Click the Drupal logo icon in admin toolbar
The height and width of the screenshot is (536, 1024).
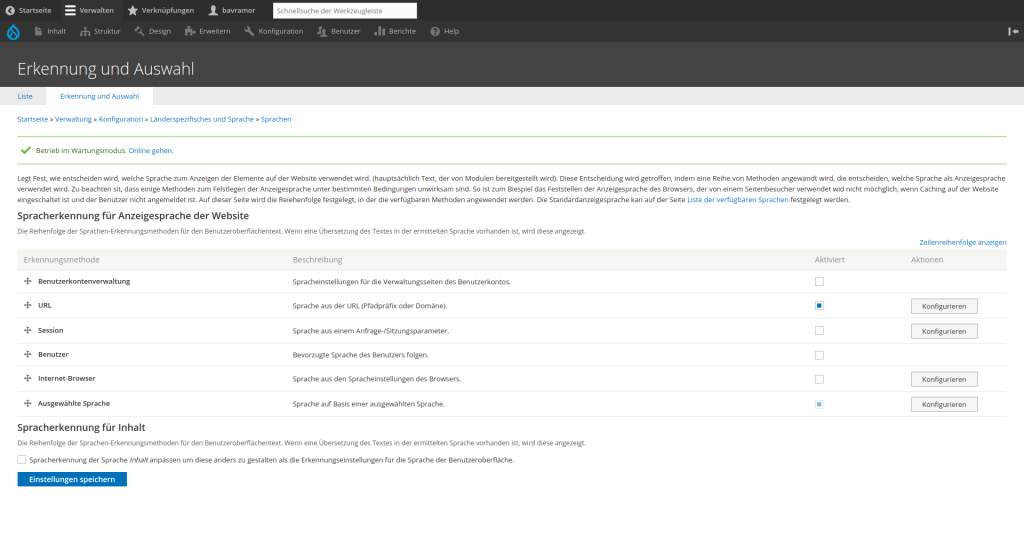click(13, 31)
